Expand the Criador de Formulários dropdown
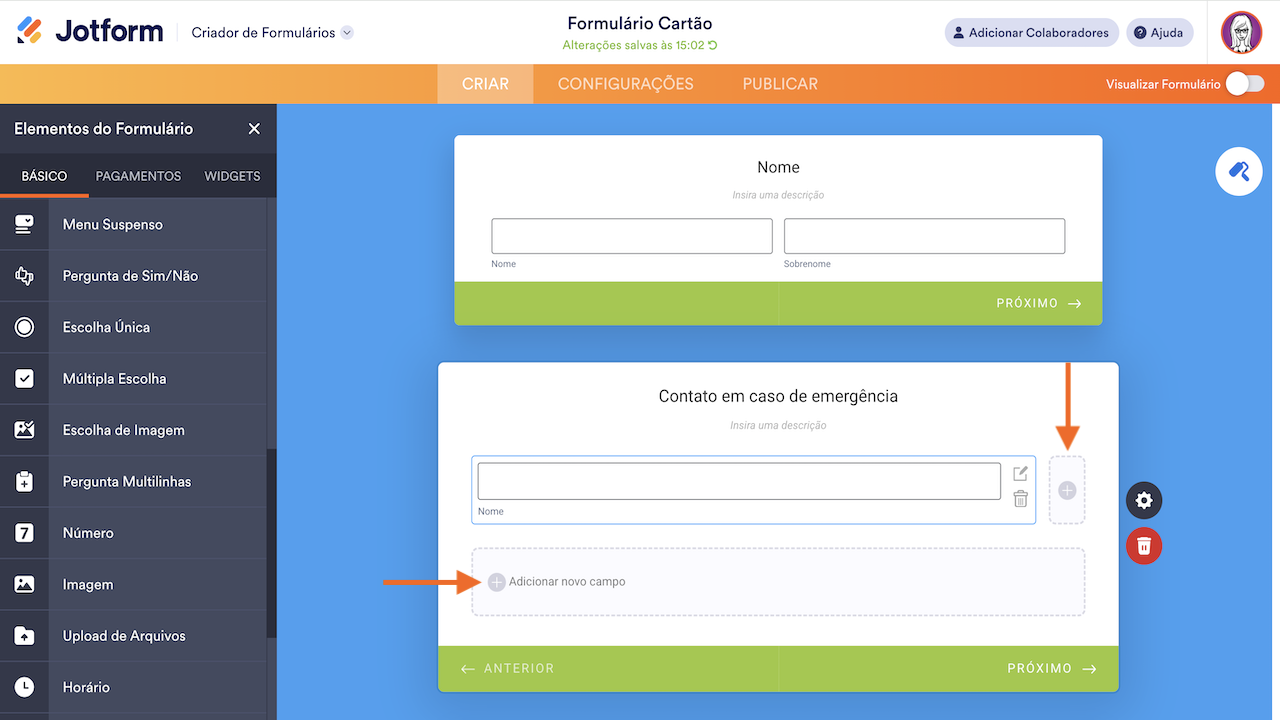 coord(346,33)
